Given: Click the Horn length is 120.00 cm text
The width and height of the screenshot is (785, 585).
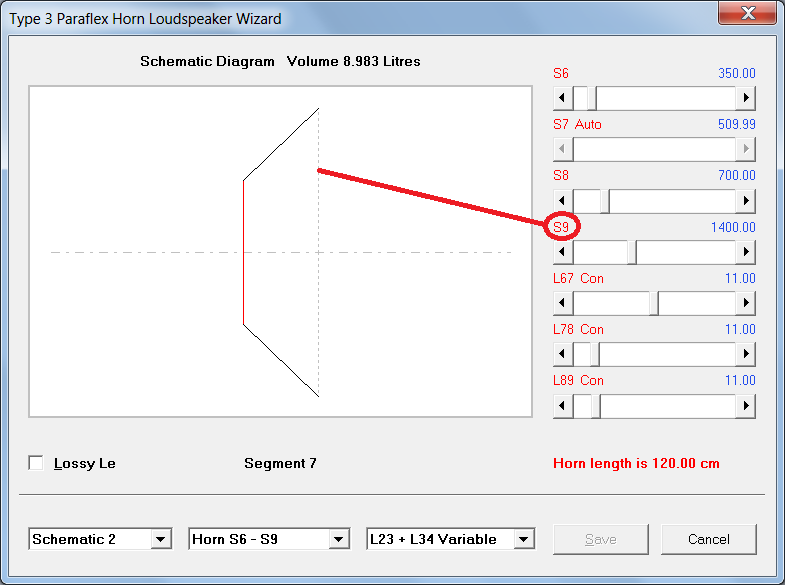Looking at the screenshot, I should 636,463.
